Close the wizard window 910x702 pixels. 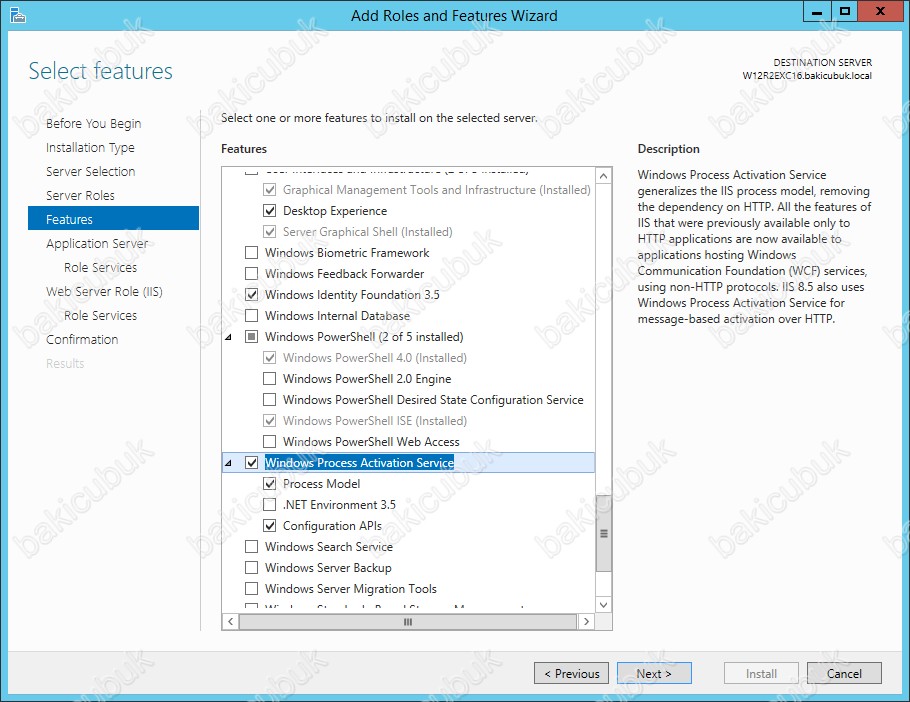coord(880,12)
